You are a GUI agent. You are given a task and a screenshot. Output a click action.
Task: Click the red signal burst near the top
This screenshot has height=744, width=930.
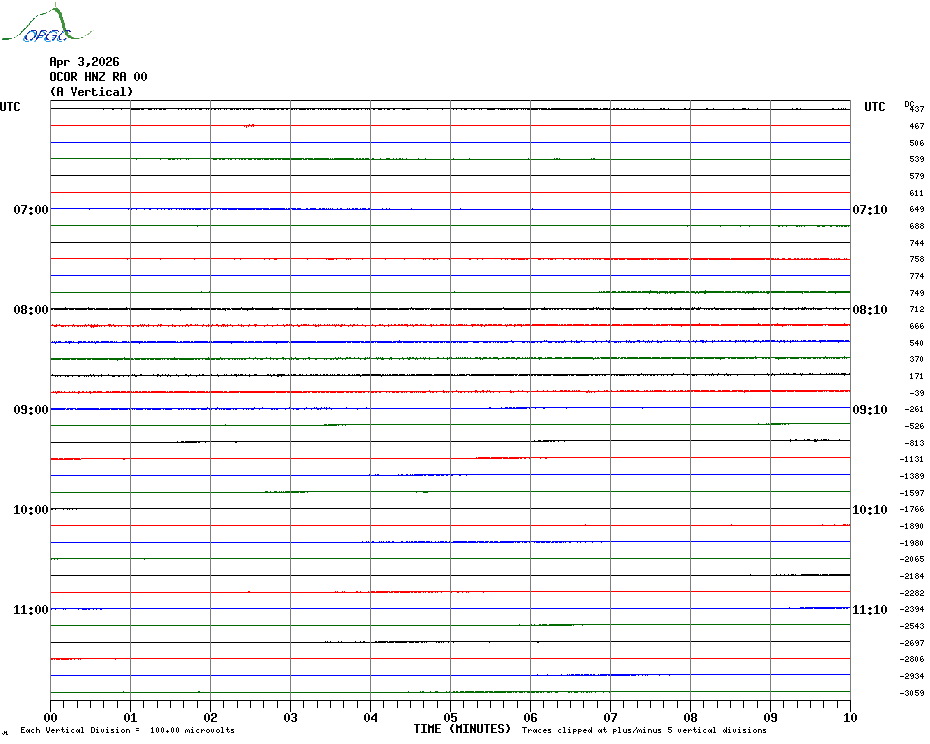248,126
